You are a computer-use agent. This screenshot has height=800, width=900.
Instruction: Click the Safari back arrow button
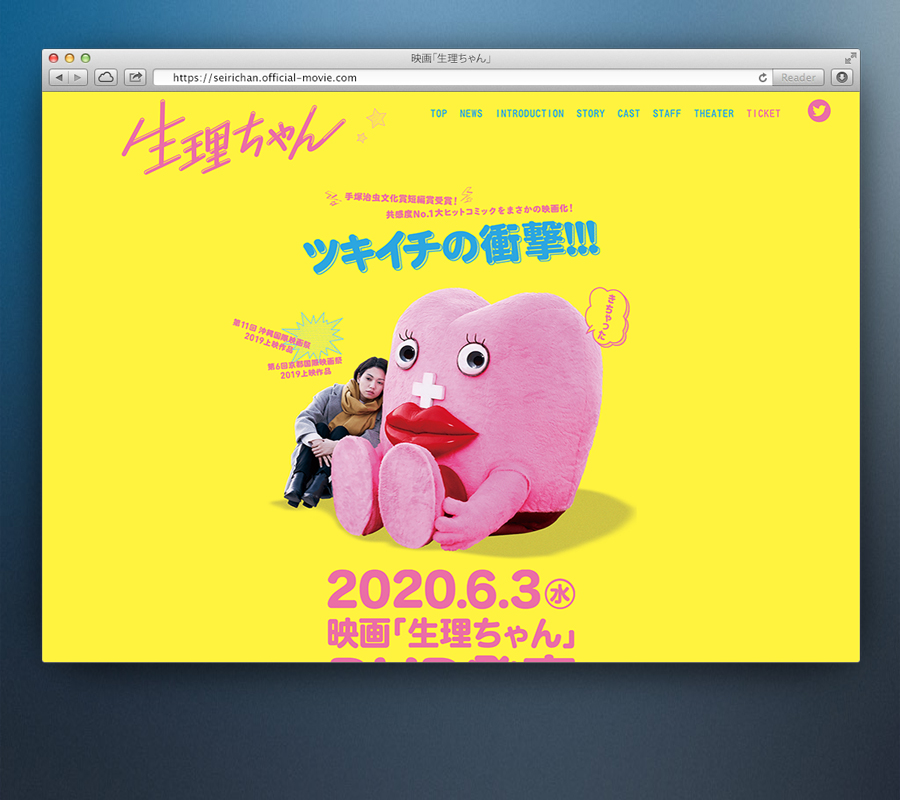tap(58, 77)
